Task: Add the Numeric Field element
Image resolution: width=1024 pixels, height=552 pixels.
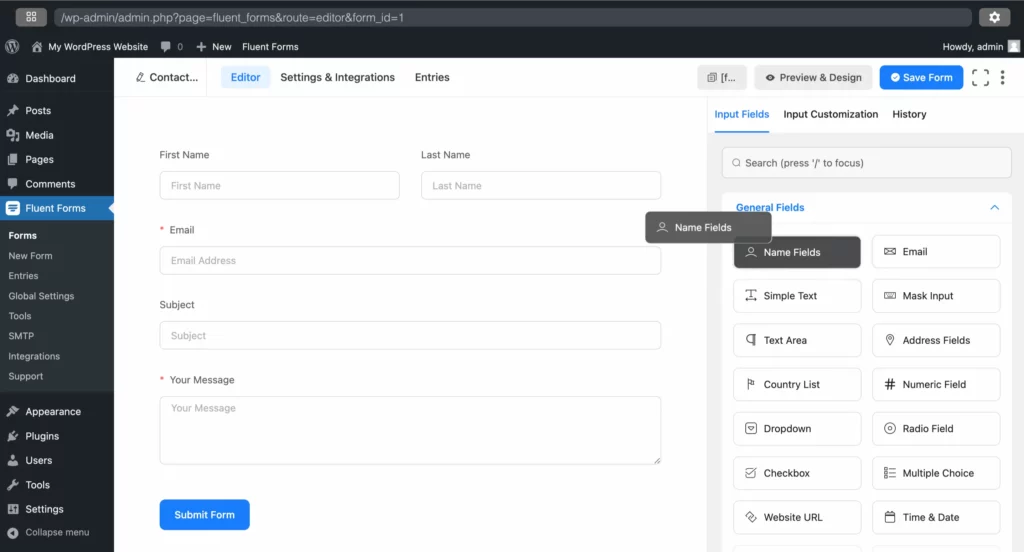Action: pos(936,384)
